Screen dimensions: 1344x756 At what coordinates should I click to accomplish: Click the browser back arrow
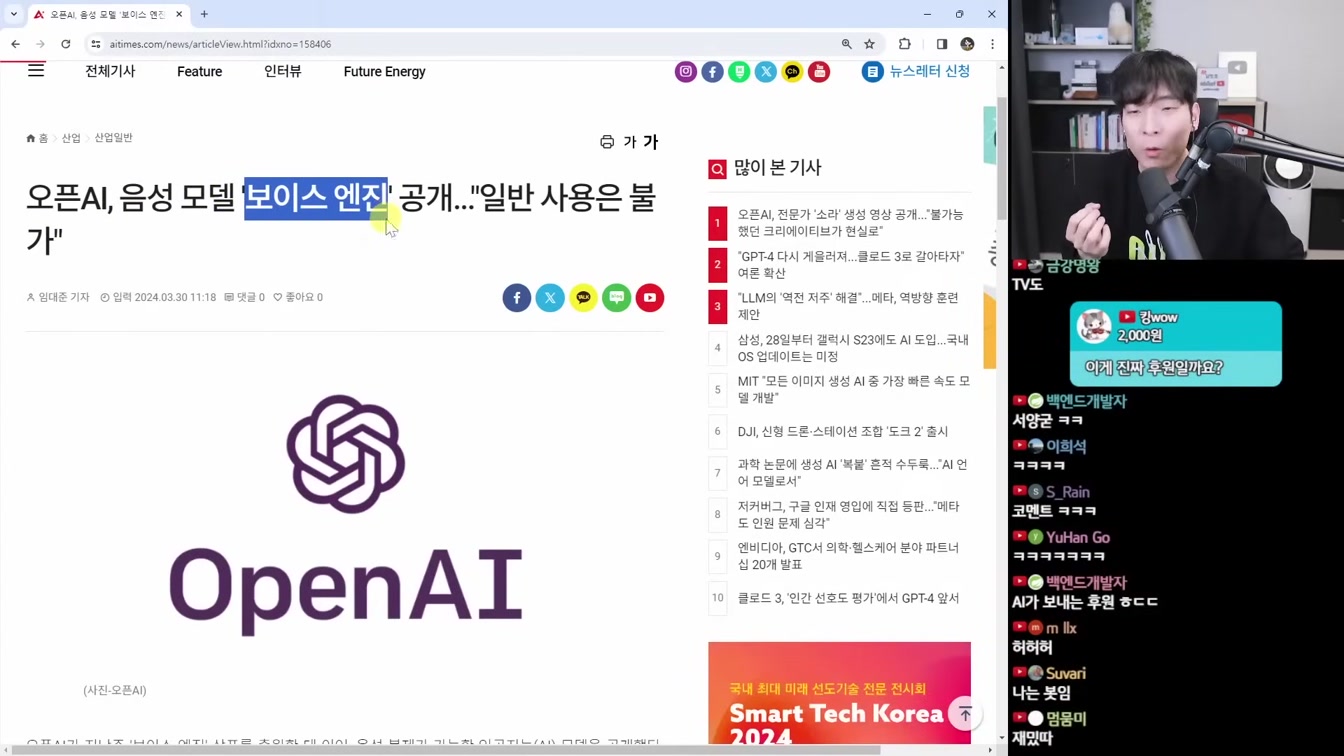[15, 44]
